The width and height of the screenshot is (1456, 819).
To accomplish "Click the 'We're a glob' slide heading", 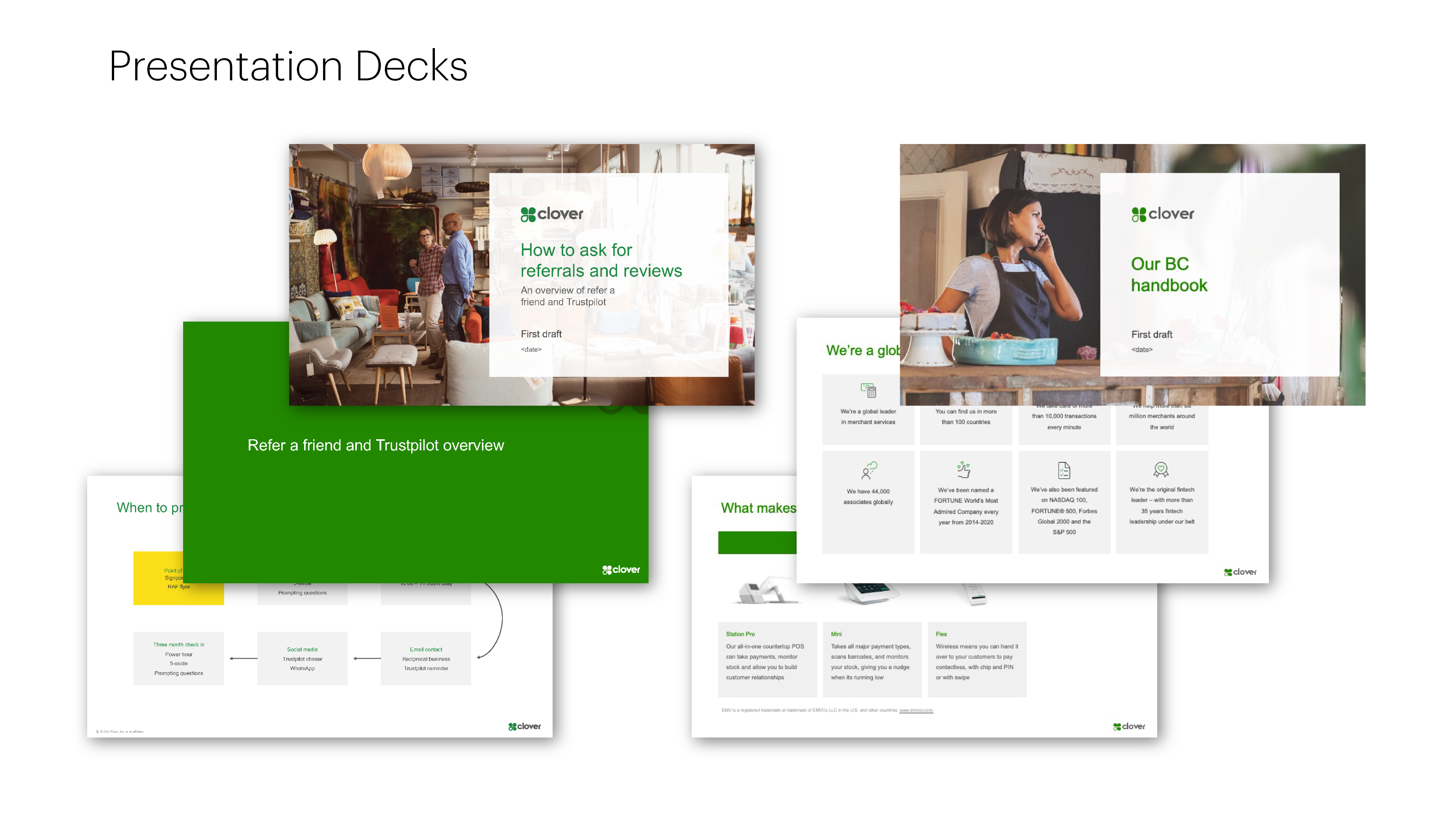I will click(x=863, y=350).
